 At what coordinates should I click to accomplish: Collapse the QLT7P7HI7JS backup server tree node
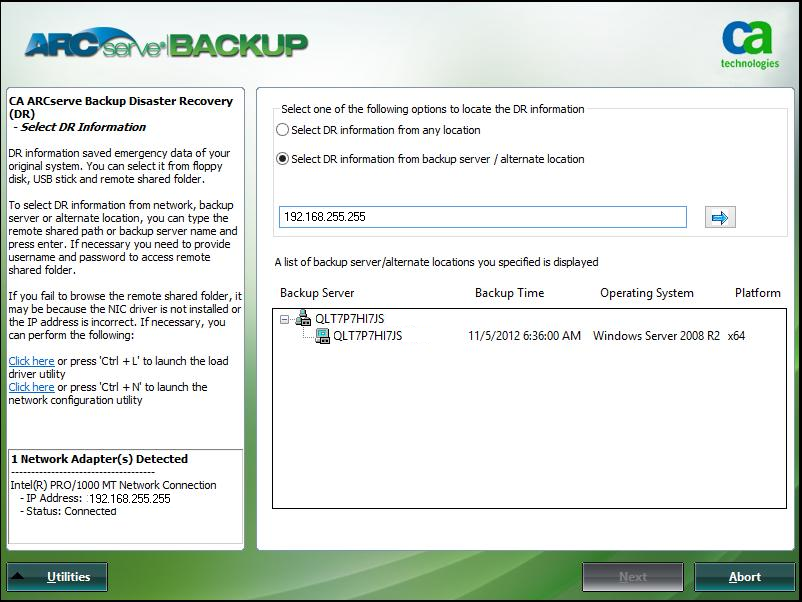pyautogui.click(x=284, y=320)
